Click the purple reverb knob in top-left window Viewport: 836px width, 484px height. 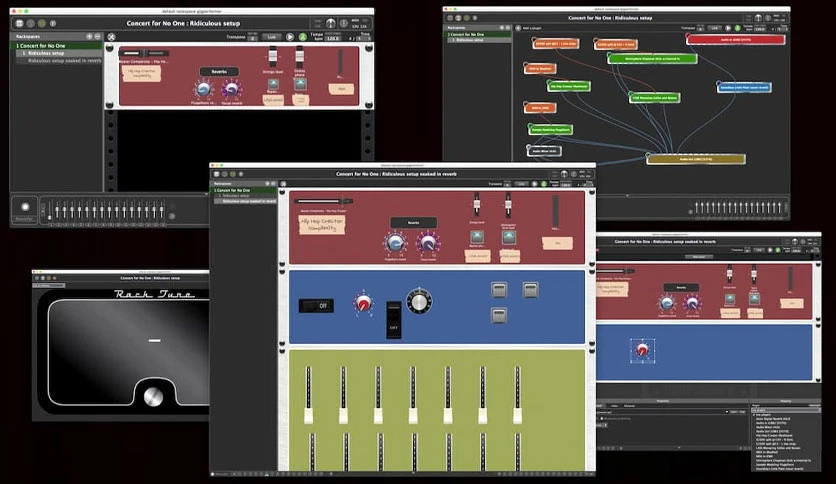tap(231, 89)
